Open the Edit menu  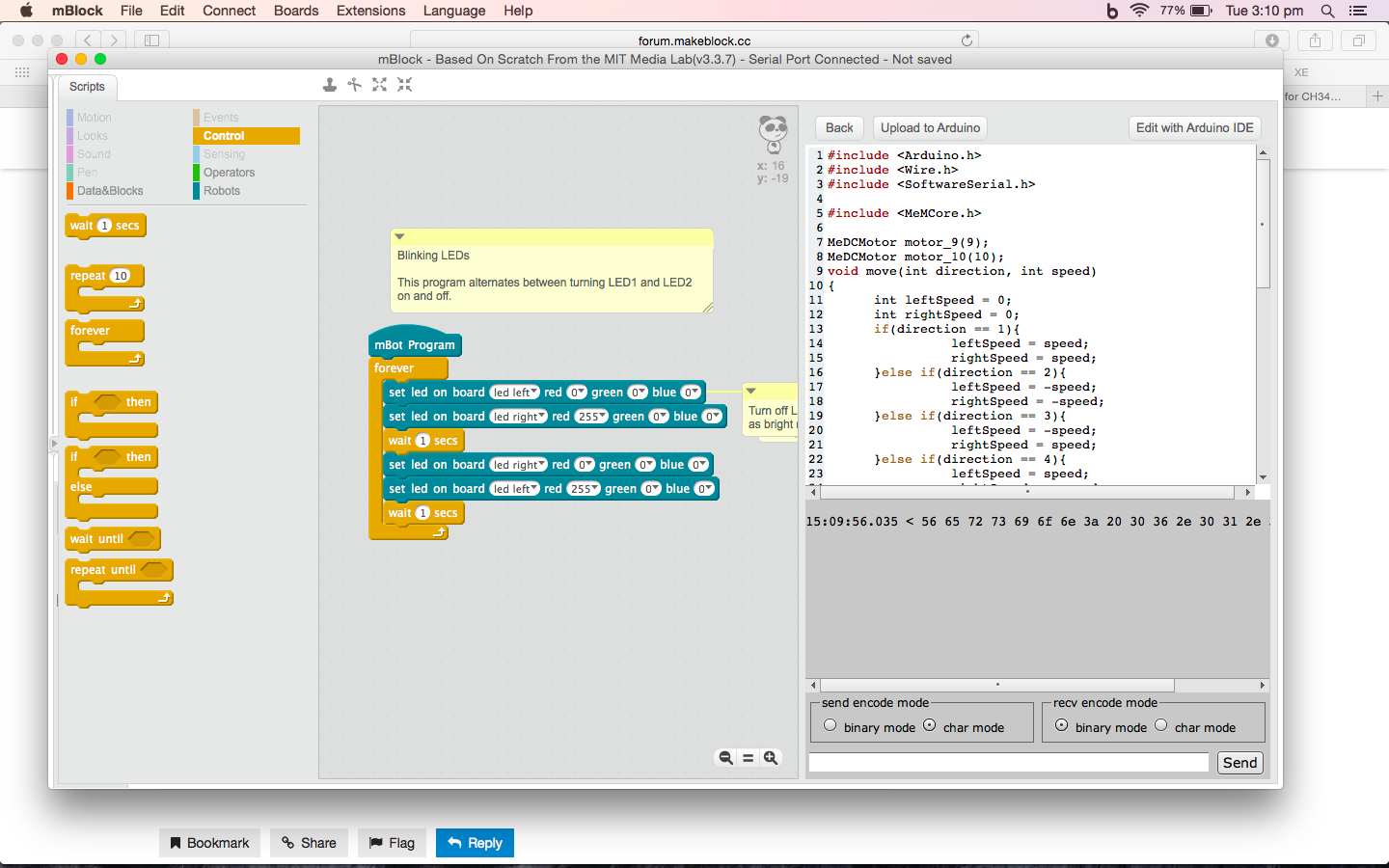[173, 11]
